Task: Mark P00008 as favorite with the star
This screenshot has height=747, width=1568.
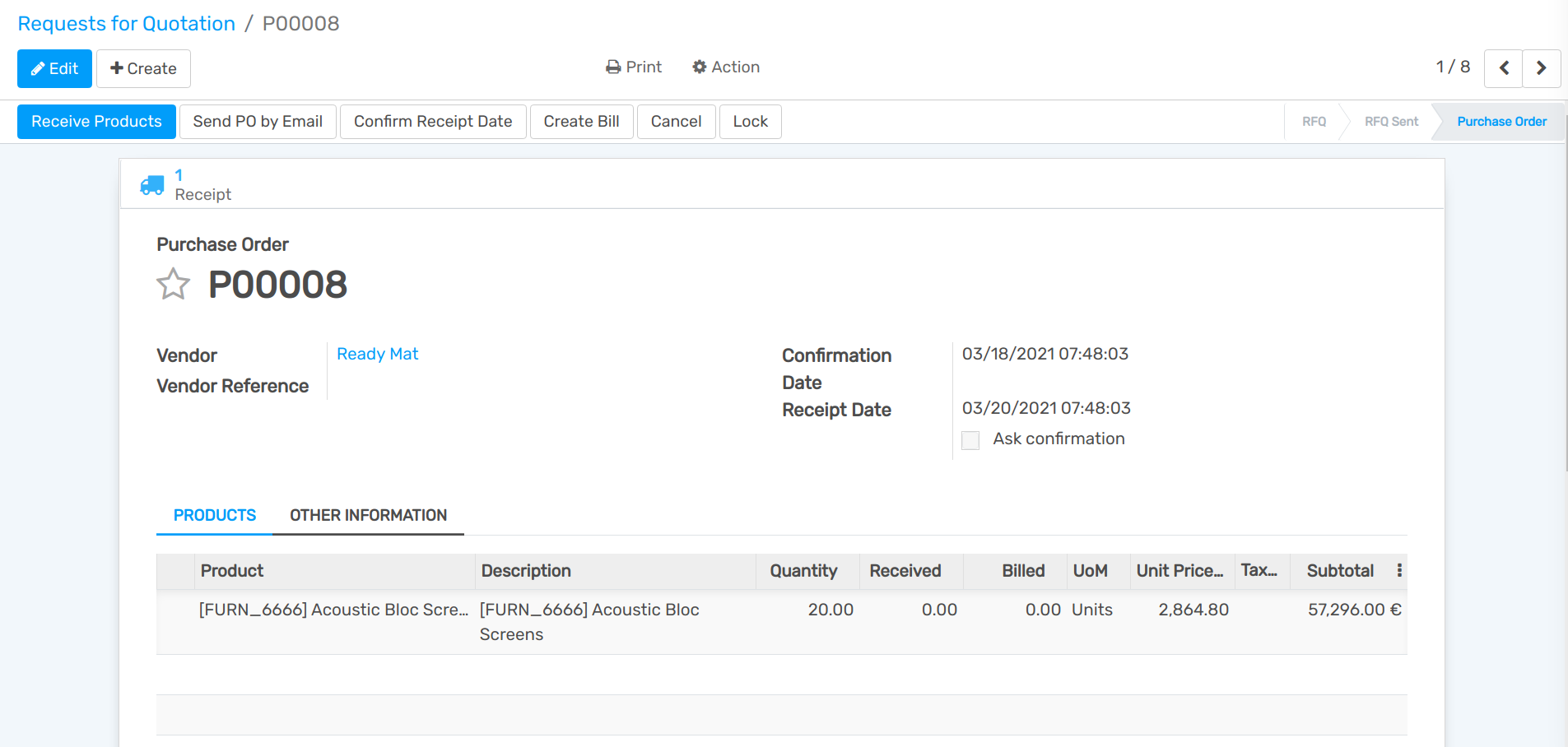Action: (x=173, y=284)
